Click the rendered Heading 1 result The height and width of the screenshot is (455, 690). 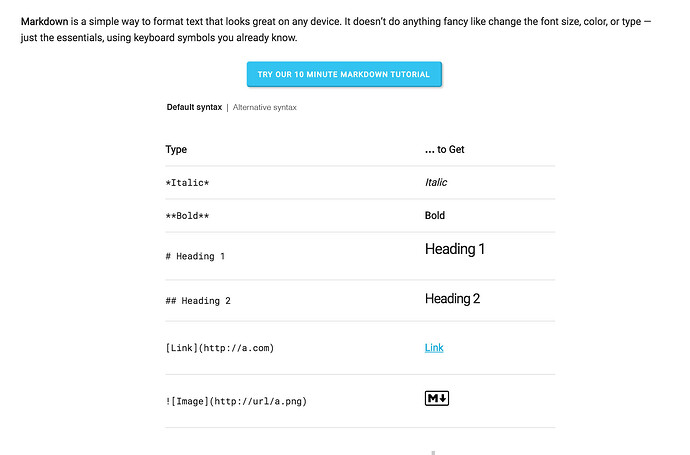click(x=455, y=249)
